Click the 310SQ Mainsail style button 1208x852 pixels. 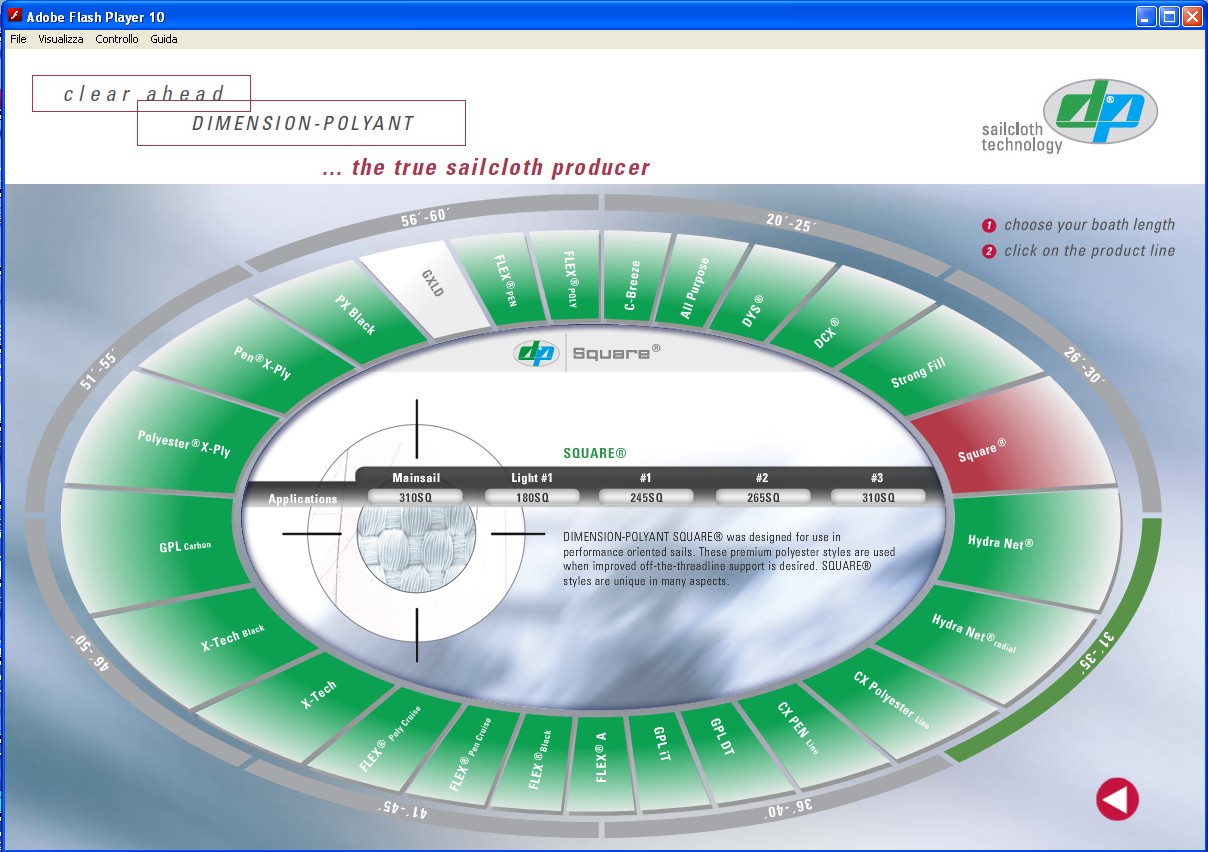click(x=416, y=497)
